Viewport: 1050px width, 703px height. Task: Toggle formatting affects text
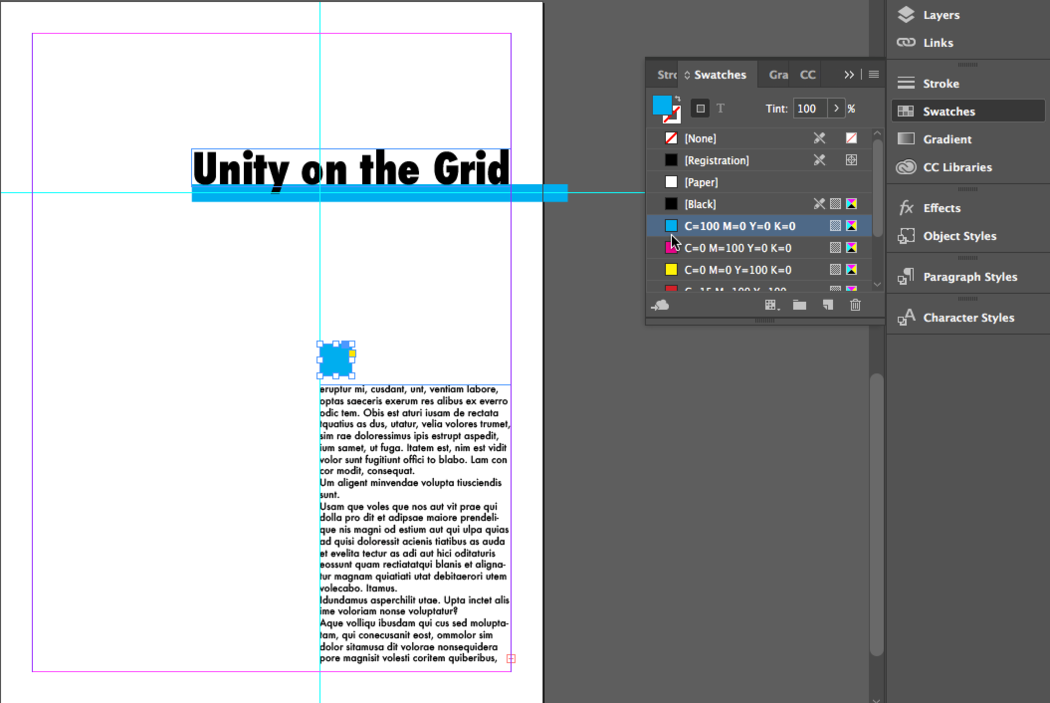coord(720,108)
